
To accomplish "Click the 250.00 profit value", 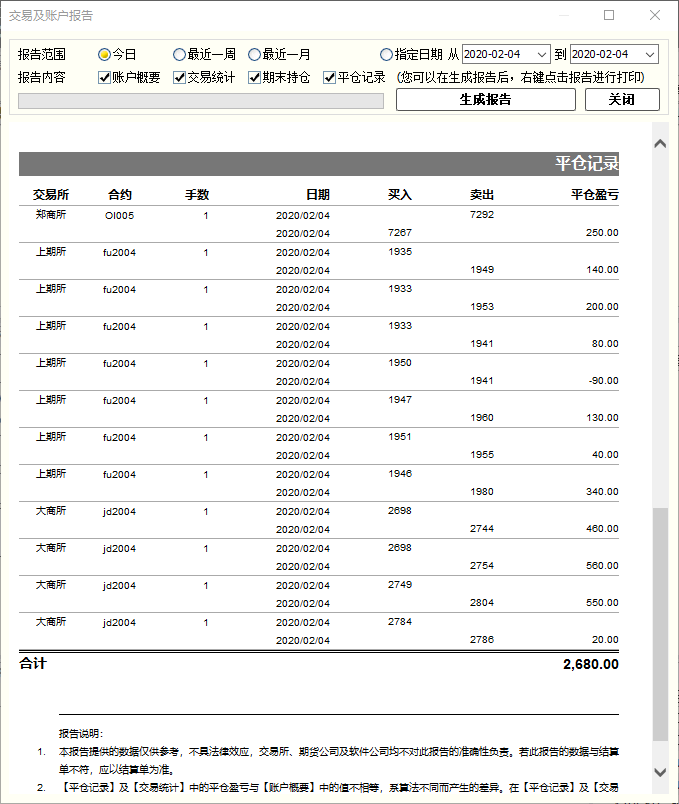I will pos(602,233).
